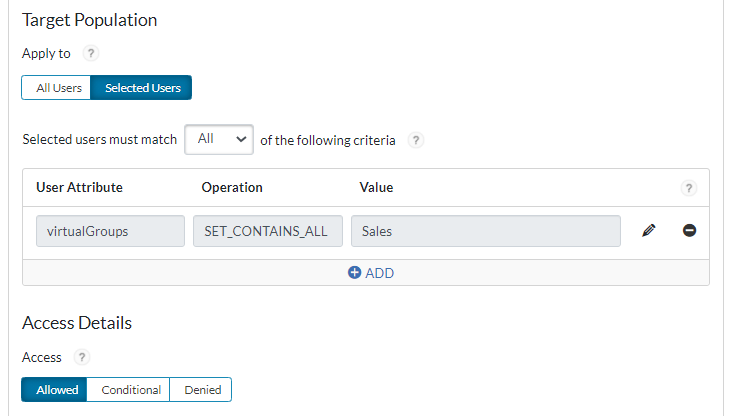Image resolution: width=730 pixels, height=416 pixels.
Task: Edit the virtualGroups criteria with pencil icon
Action: click(649, 231)
